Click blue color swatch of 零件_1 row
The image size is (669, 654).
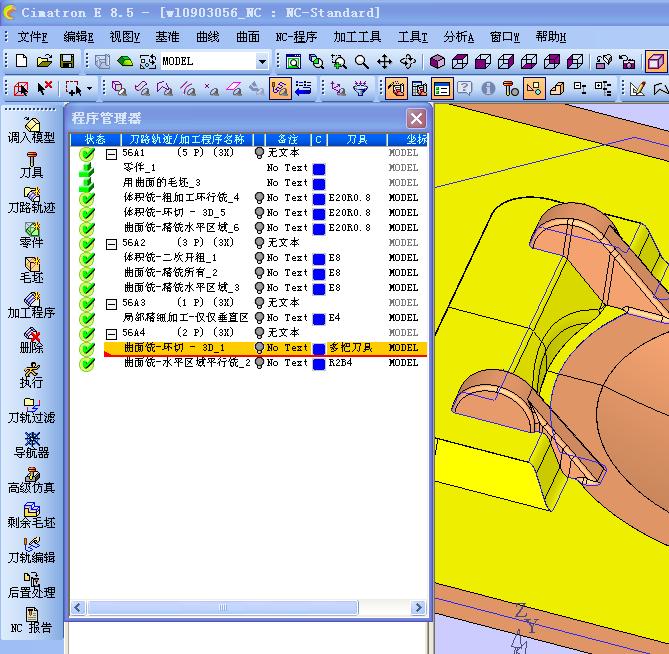click(319, 169)
